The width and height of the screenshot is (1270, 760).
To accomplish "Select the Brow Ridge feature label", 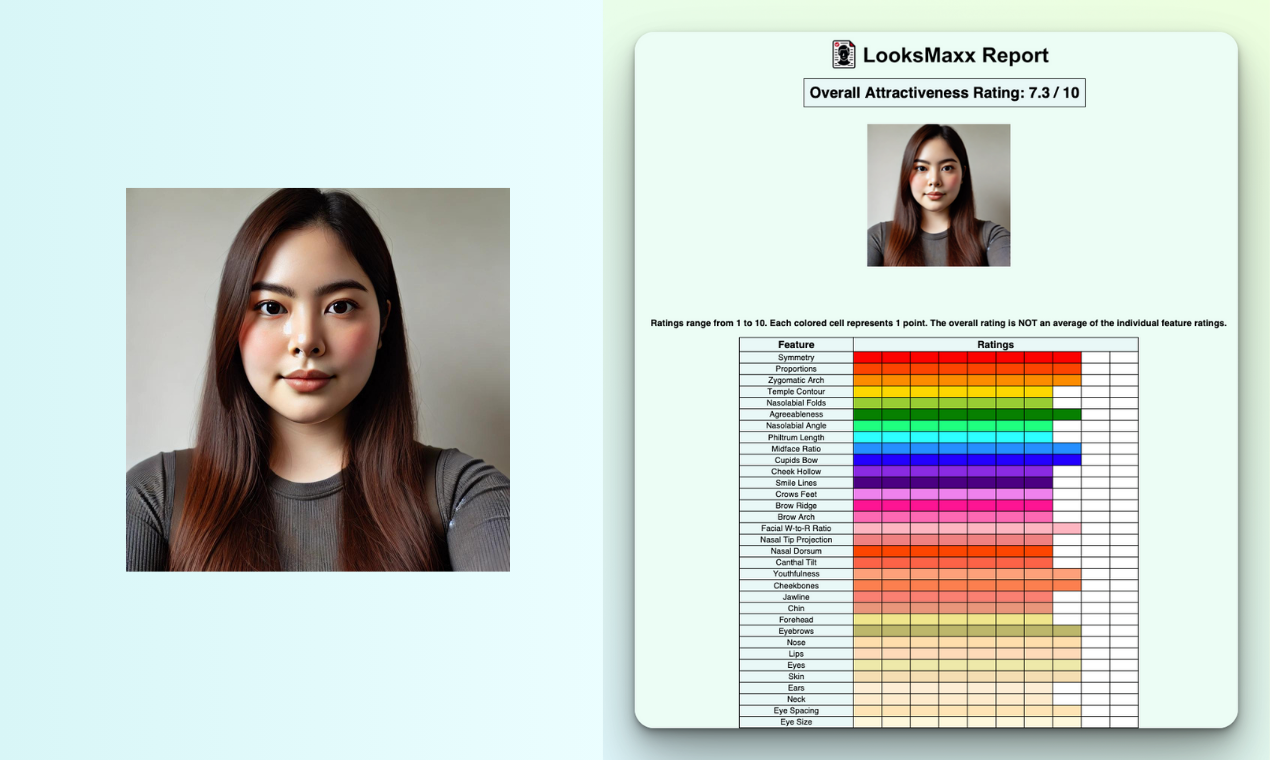I will pos(796,506).
